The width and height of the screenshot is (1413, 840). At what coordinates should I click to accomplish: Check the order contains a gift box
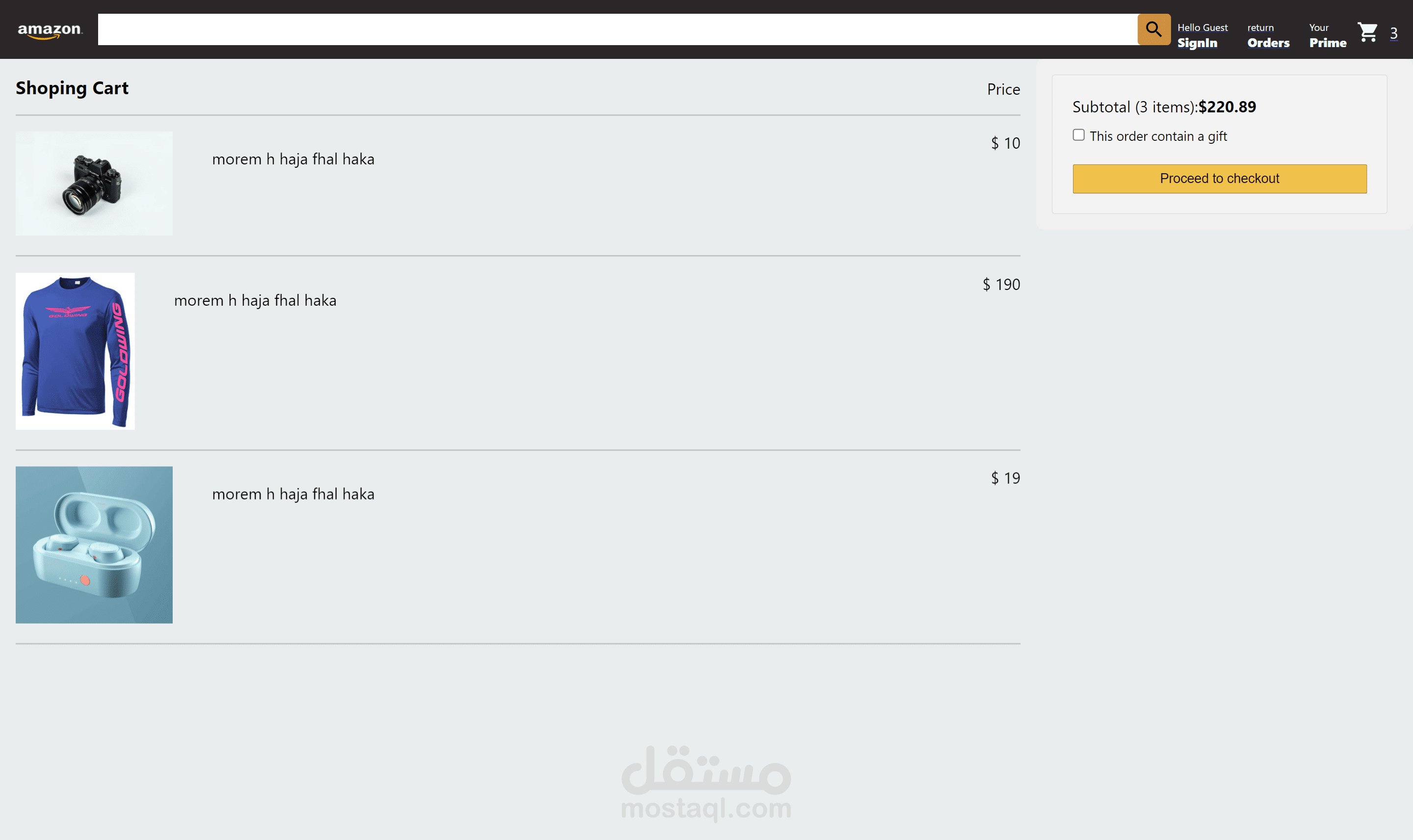pos(1078,135)
